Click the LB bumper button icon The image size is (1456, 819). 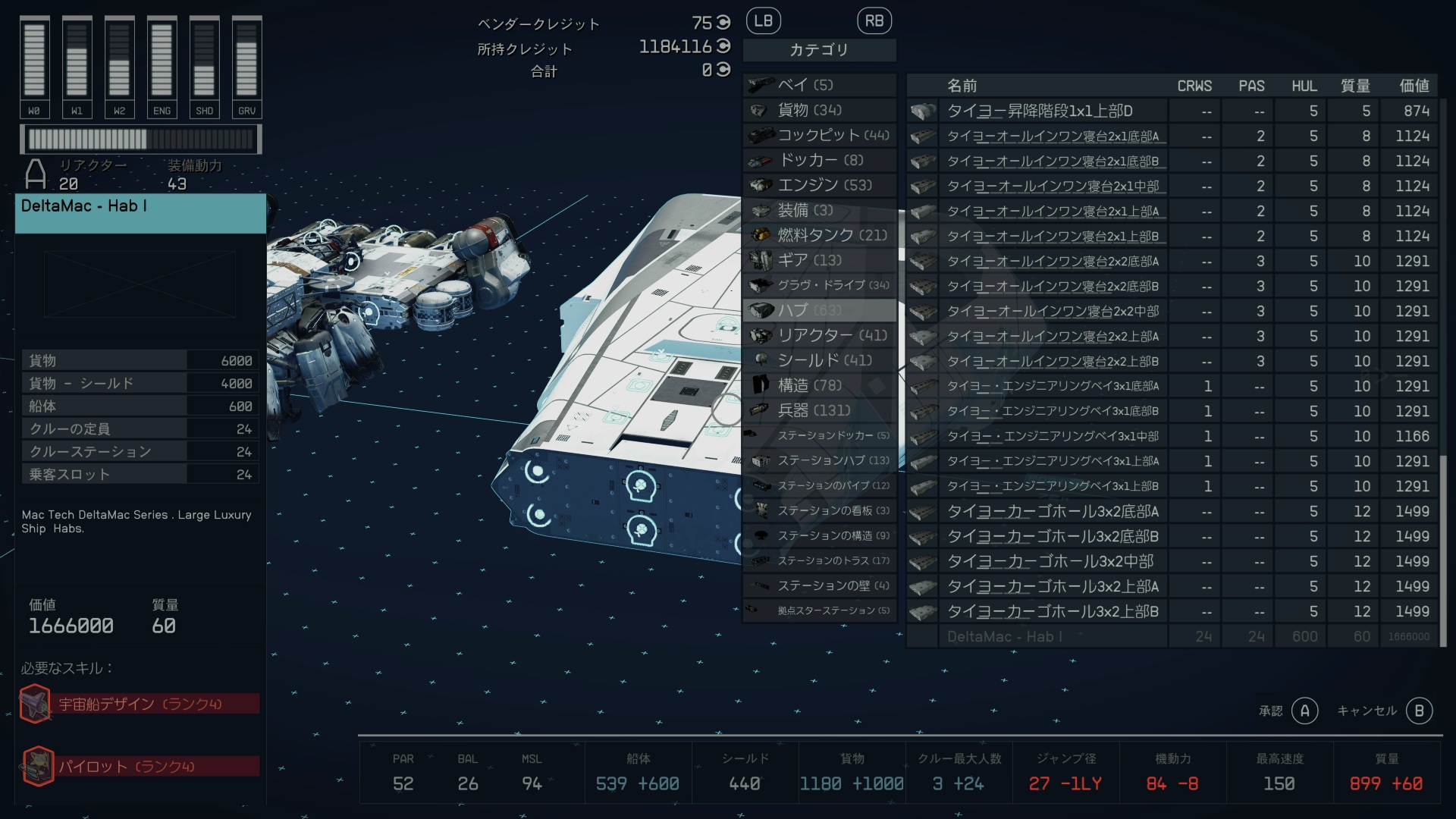[763, 21]
